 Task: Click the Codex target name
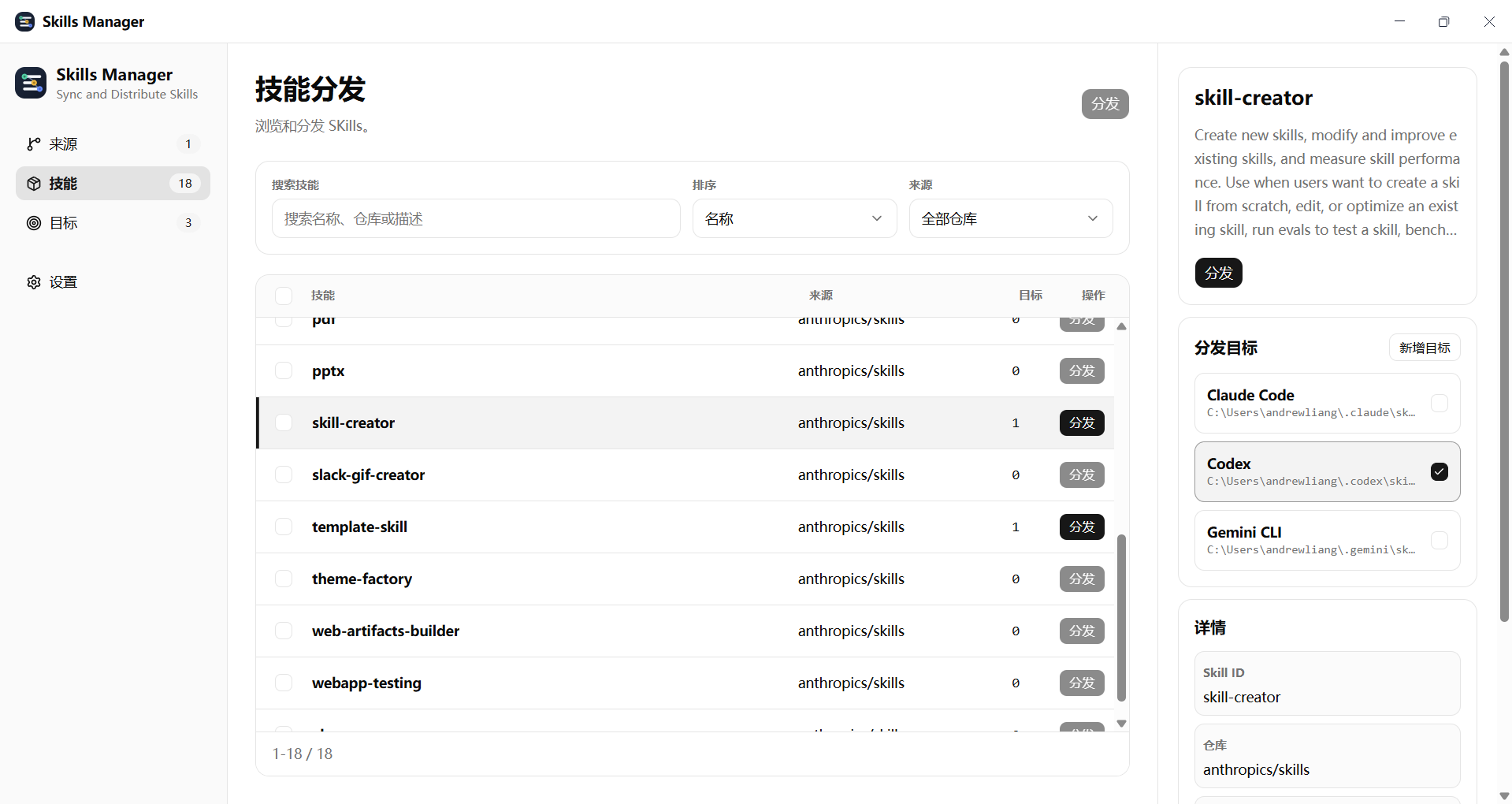(x=1228, y=463)
